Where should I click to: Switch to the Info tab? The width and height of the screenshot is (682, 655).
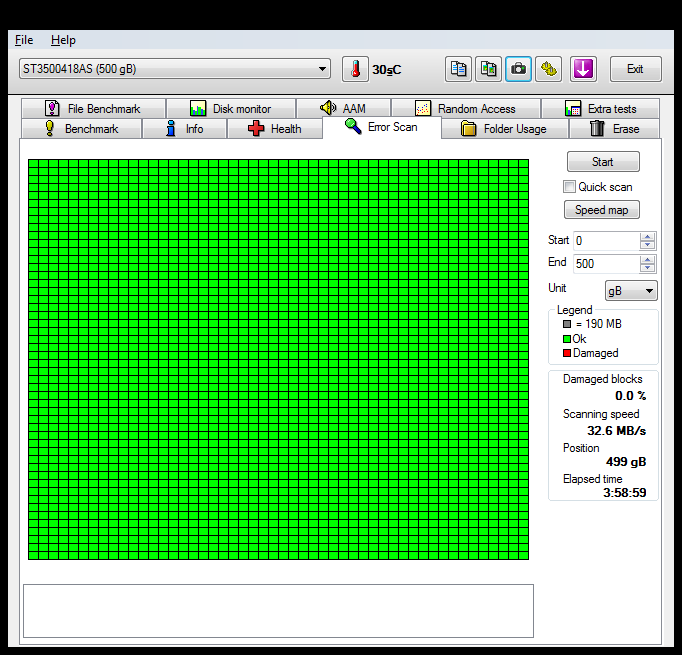coord(184,129)
